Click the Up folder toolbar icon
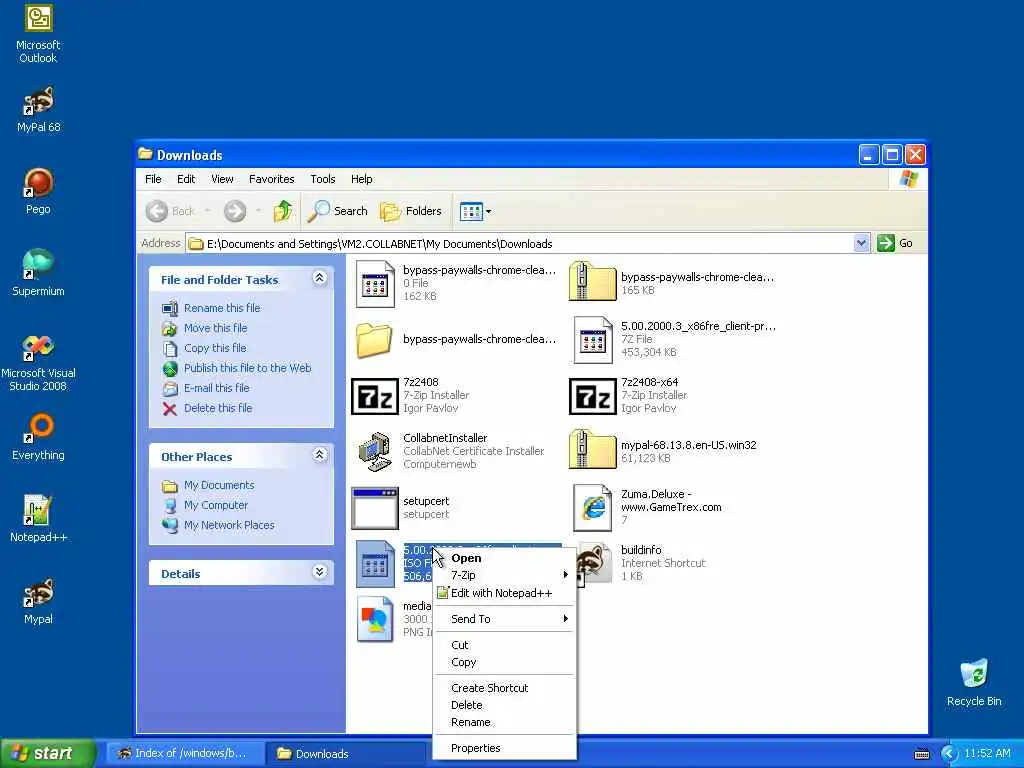This screenshot has height=768, width=1024. [283, 211]
